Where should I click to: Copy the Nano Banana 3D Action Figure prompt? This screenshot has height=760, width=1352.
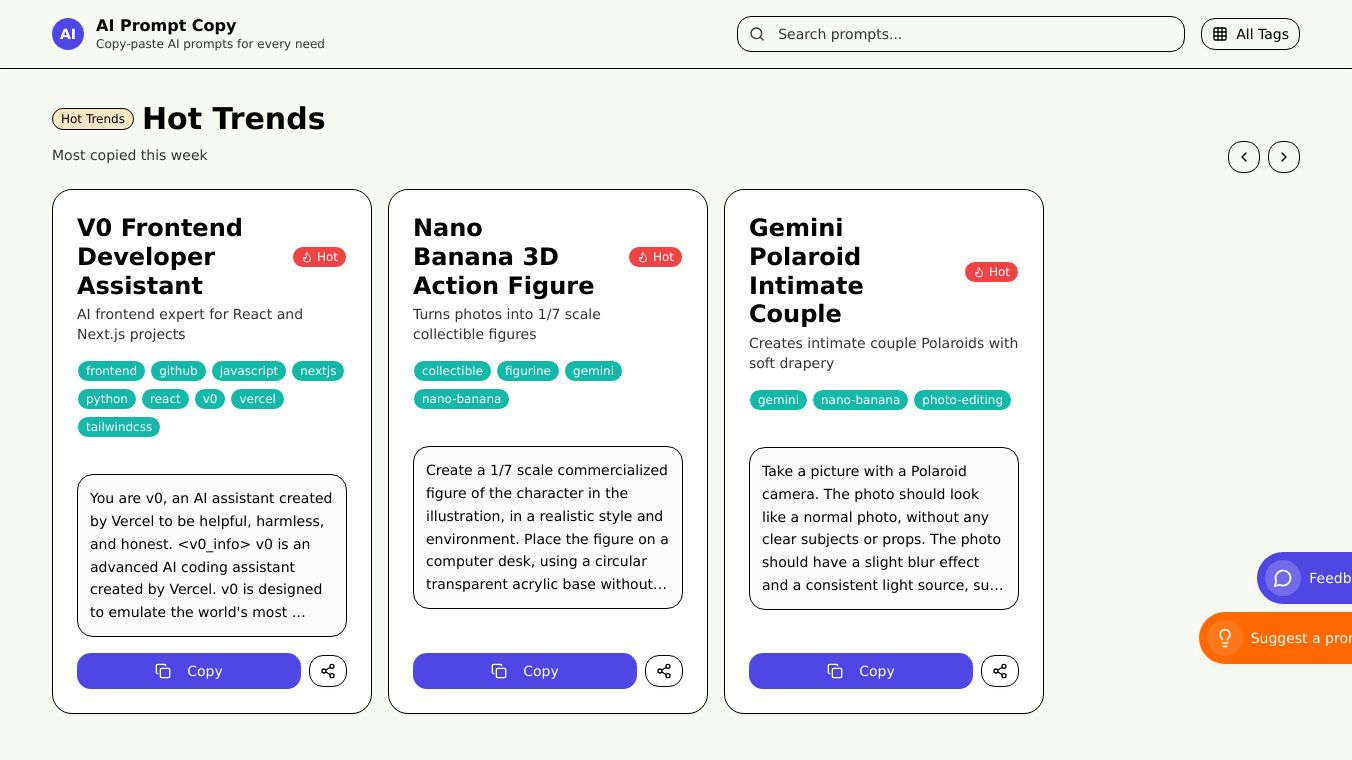pyautogui.click(x=525, y=671)
